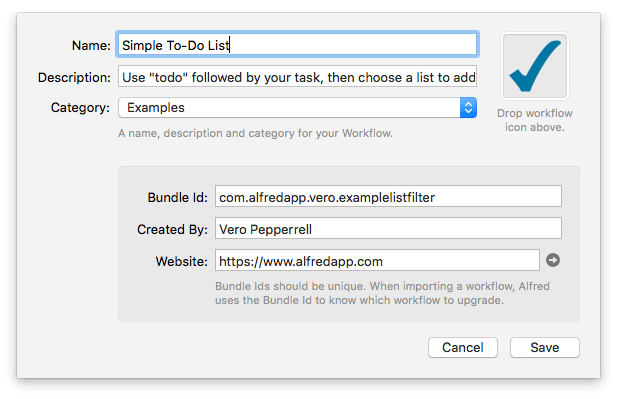Select the Created By field
Image resolution: width=617 pixels, height=399 pixels.
[x=388, y=229]
